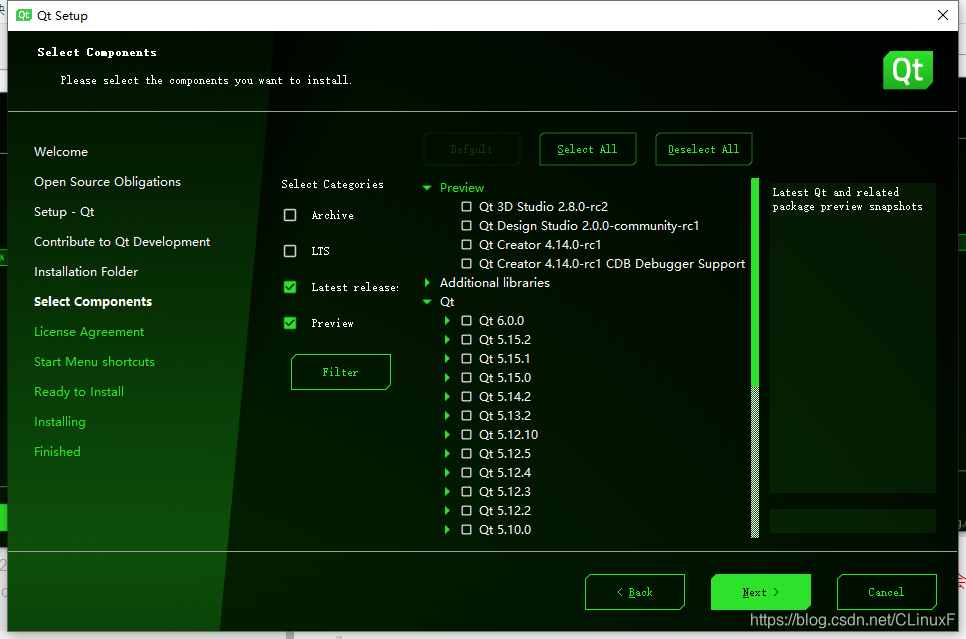Click the Qt Setup title bar icon

24,15
